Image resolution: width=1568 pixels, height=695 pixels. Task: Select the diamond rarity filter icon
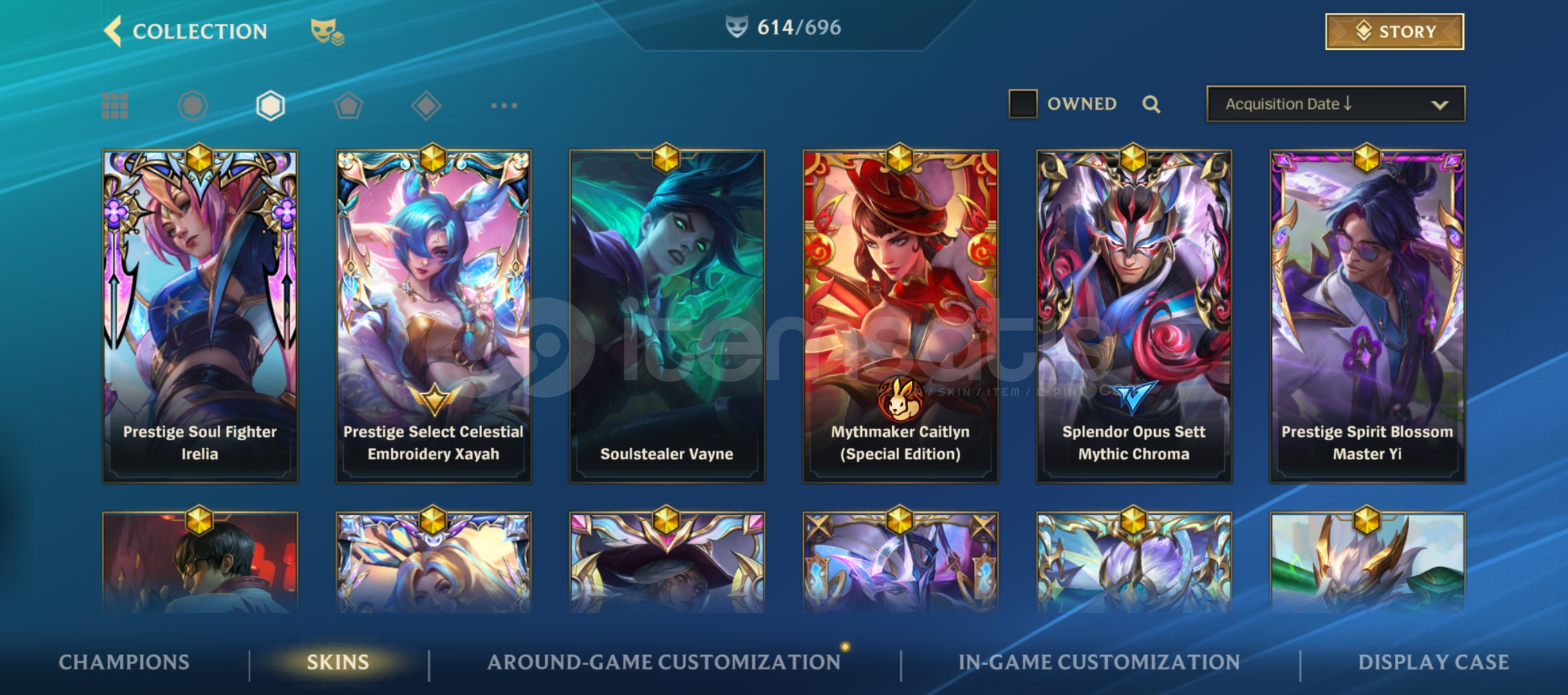426,106
